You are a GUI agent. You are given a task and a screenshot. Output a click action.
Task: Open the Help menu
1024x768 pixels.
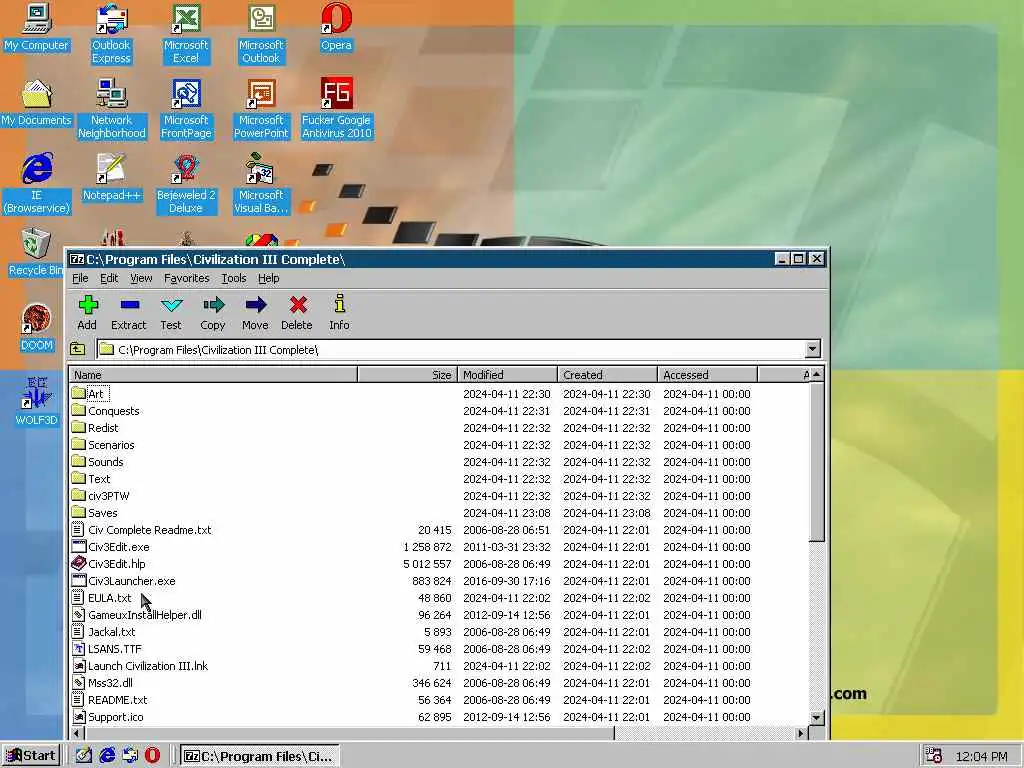click(x=268, y=278)
